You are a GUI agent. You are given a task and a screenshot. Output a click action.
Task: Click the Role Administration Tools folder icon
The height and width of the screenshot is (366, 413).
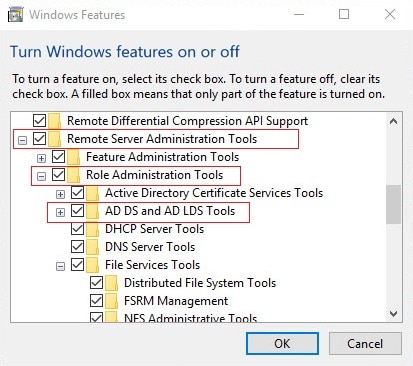[73, 175]
